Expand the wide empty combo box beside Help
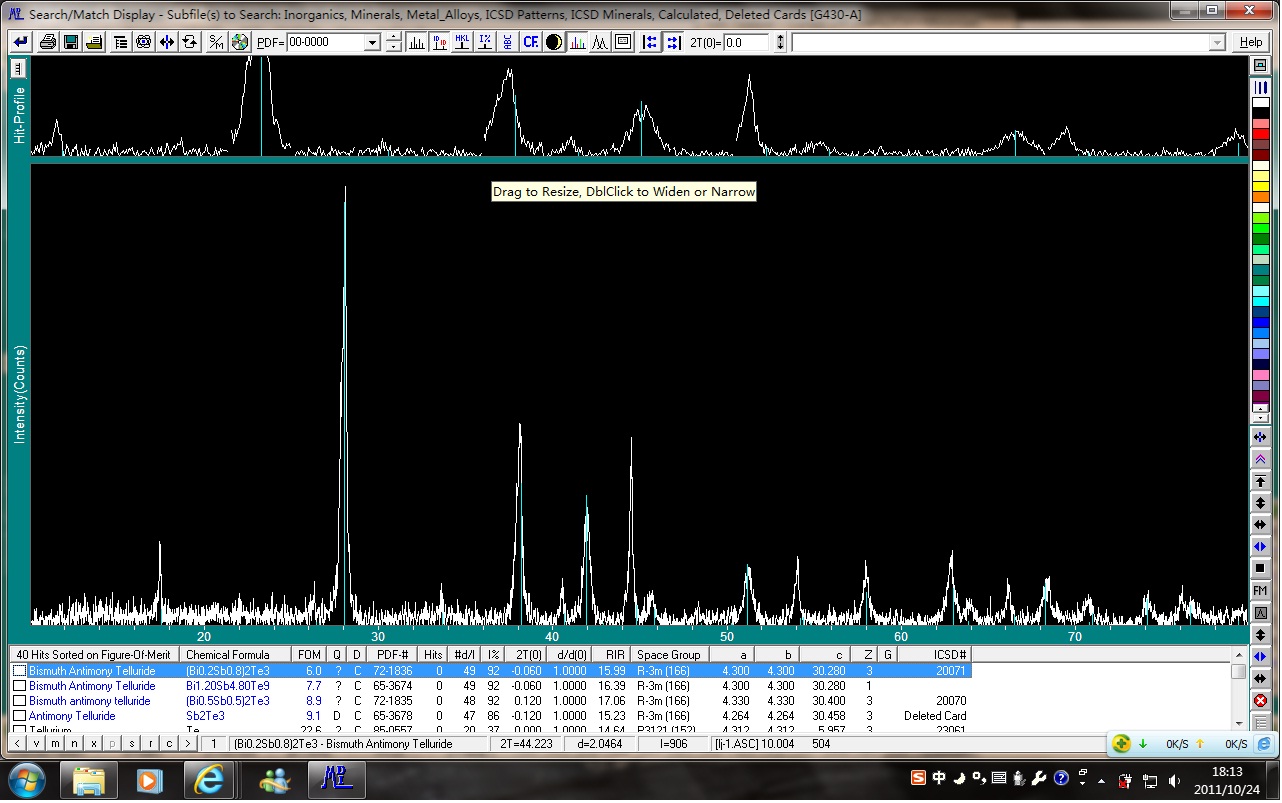The width and height of the screenshot is (1282, 803). [x=1217, y=43]
